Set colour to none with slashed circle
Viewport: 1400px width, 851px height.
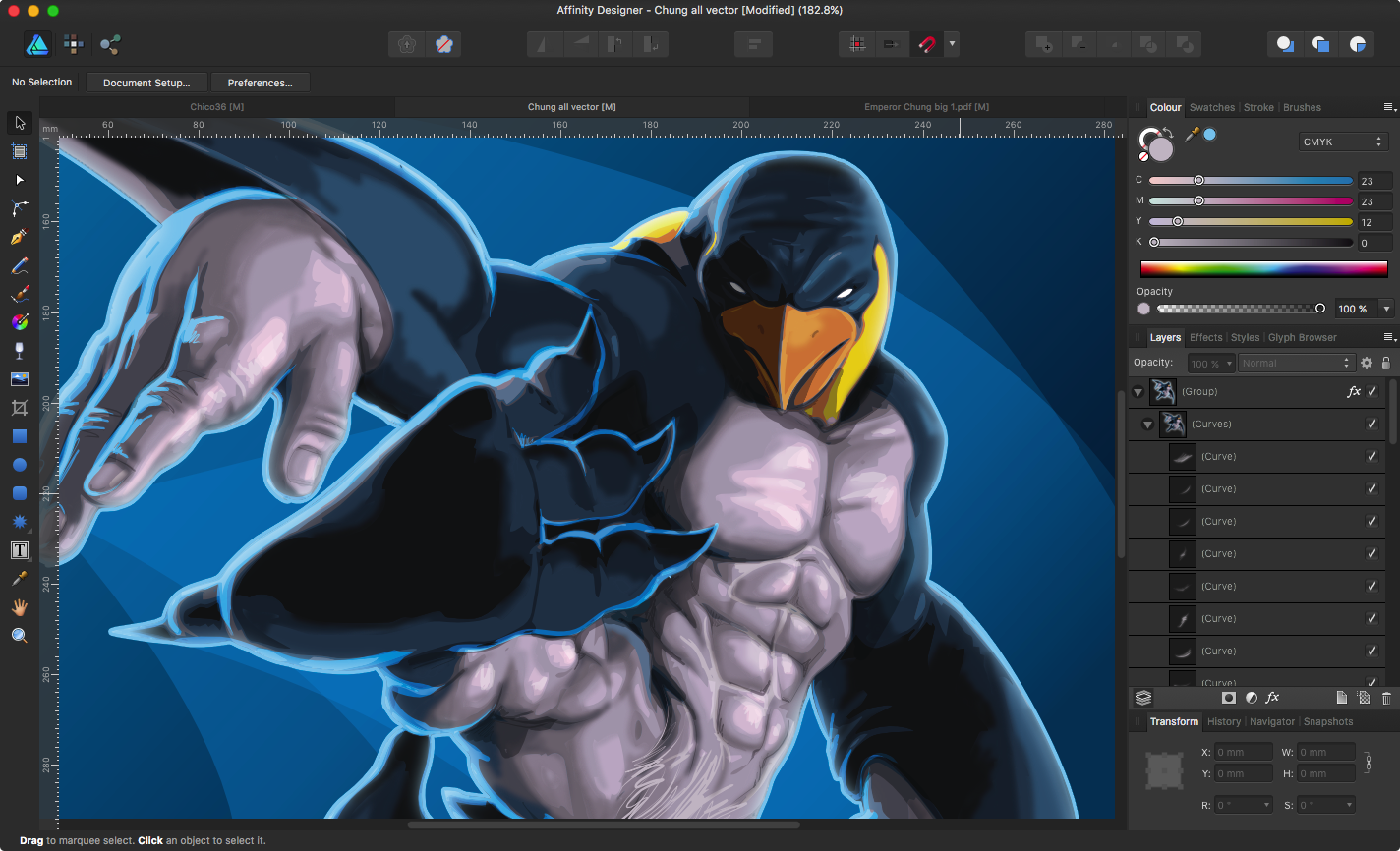point(1144,156)
